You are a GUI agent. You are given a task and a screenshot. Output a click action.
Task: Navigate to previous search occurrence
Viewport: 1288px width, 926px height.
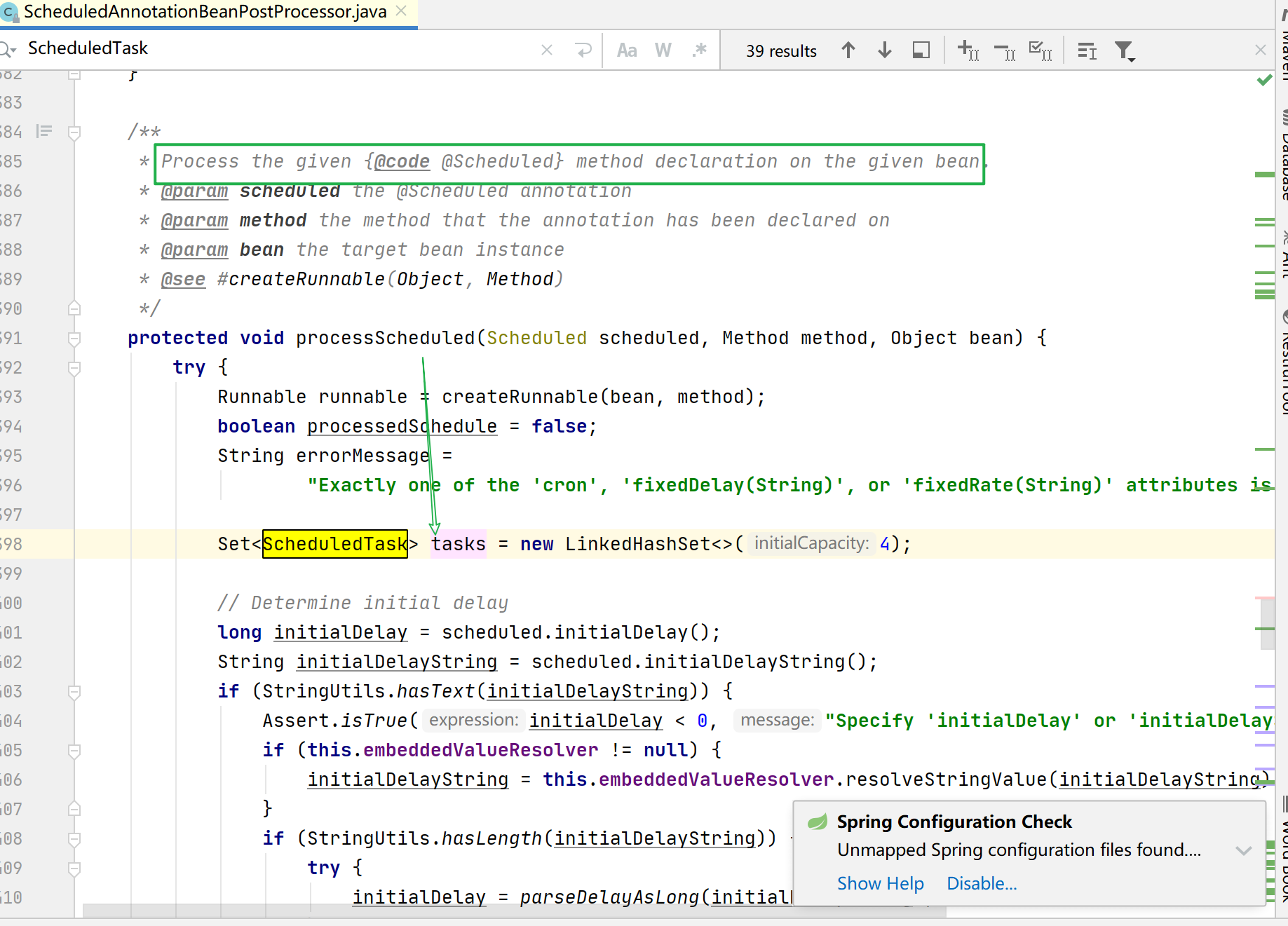[848, 50]
